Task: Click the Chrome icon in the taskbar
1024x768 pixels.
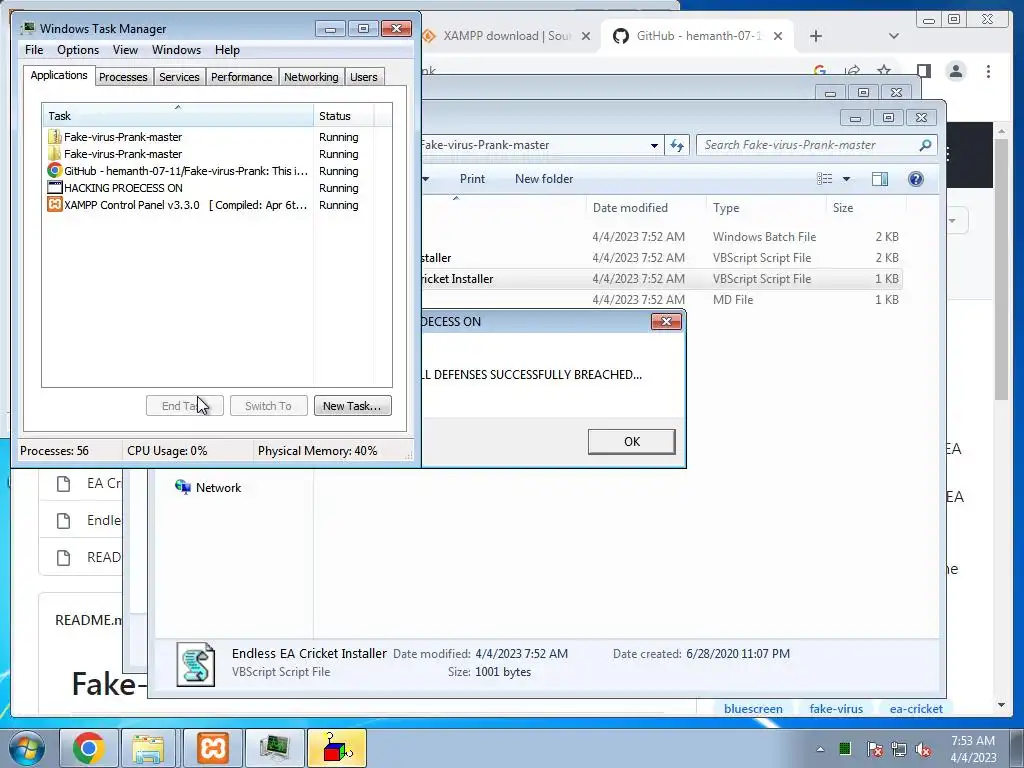Action: pyautogui.click(x=88, y=748)
